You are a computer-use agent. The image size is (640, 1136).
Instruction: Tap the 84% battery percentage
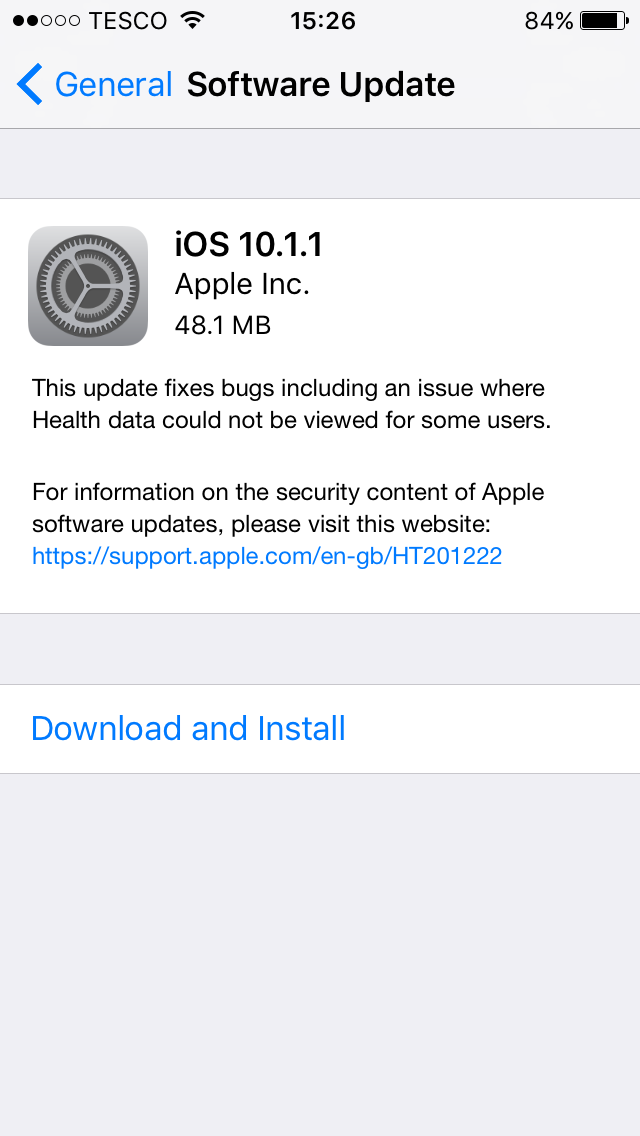(x=549, y=21)
